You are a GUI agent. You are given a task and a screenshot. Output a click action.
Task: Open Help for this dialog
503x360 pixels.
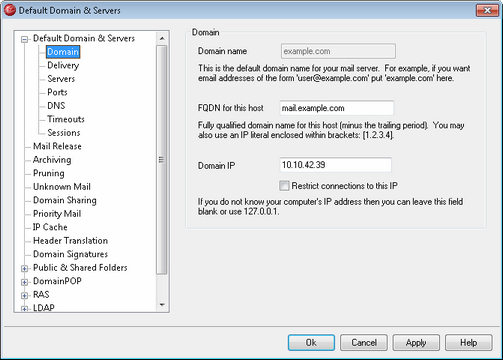point(468,343)
